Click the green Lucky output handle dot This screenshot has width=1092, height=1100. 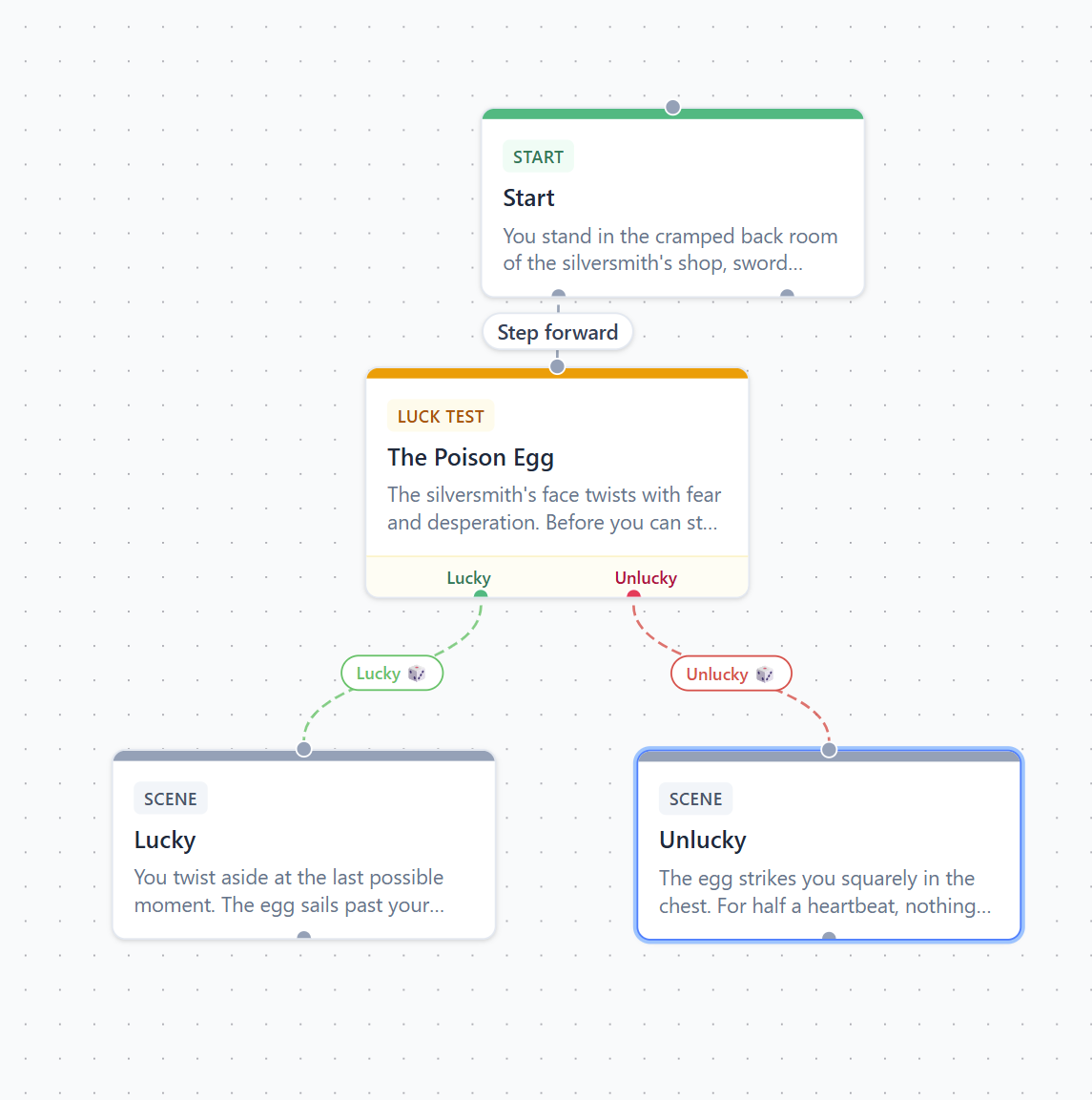click(481, 595)
